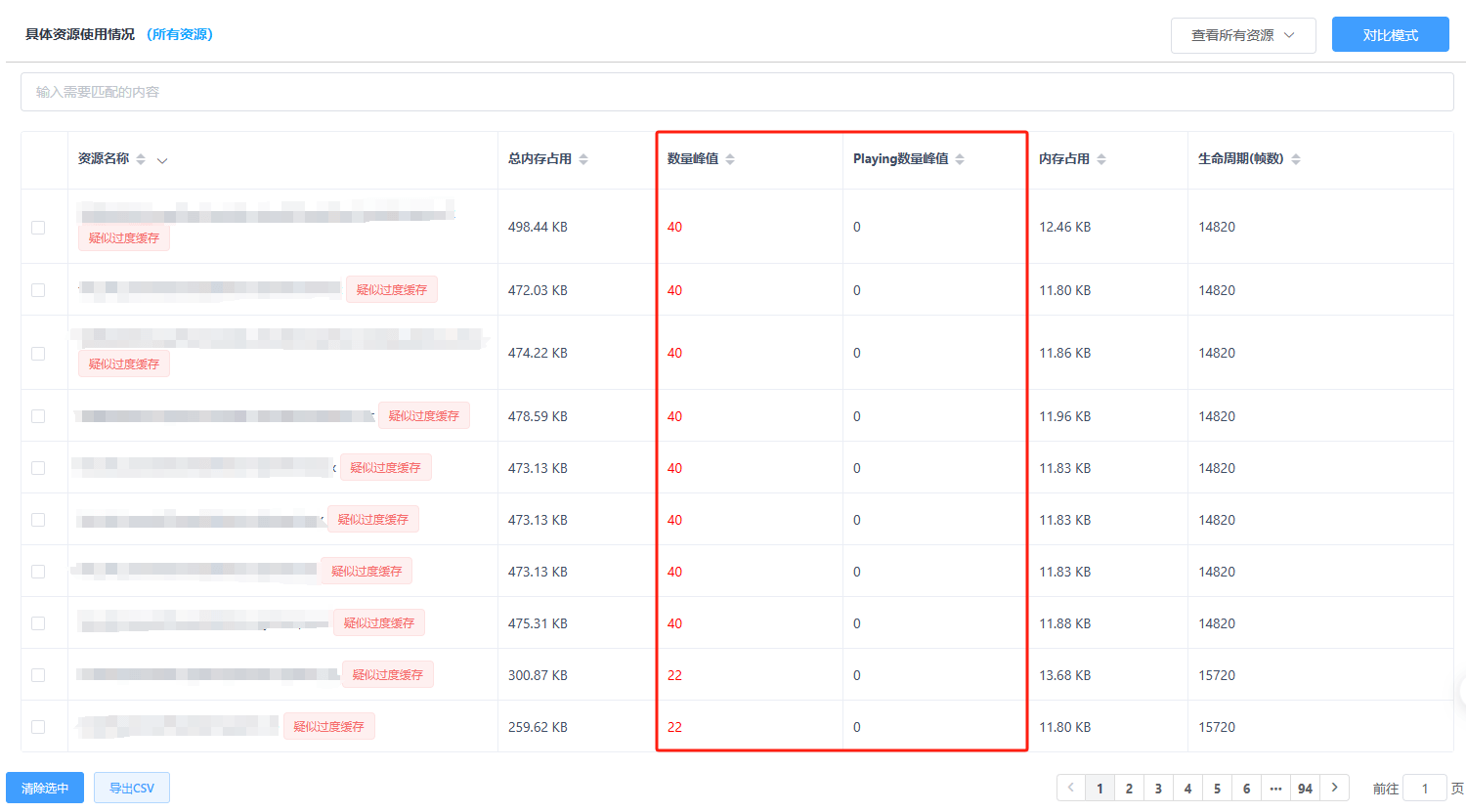Tick checkbox of the 259.62 KB row
This screenshot has height=812, width=1466.
click(38, 727)
